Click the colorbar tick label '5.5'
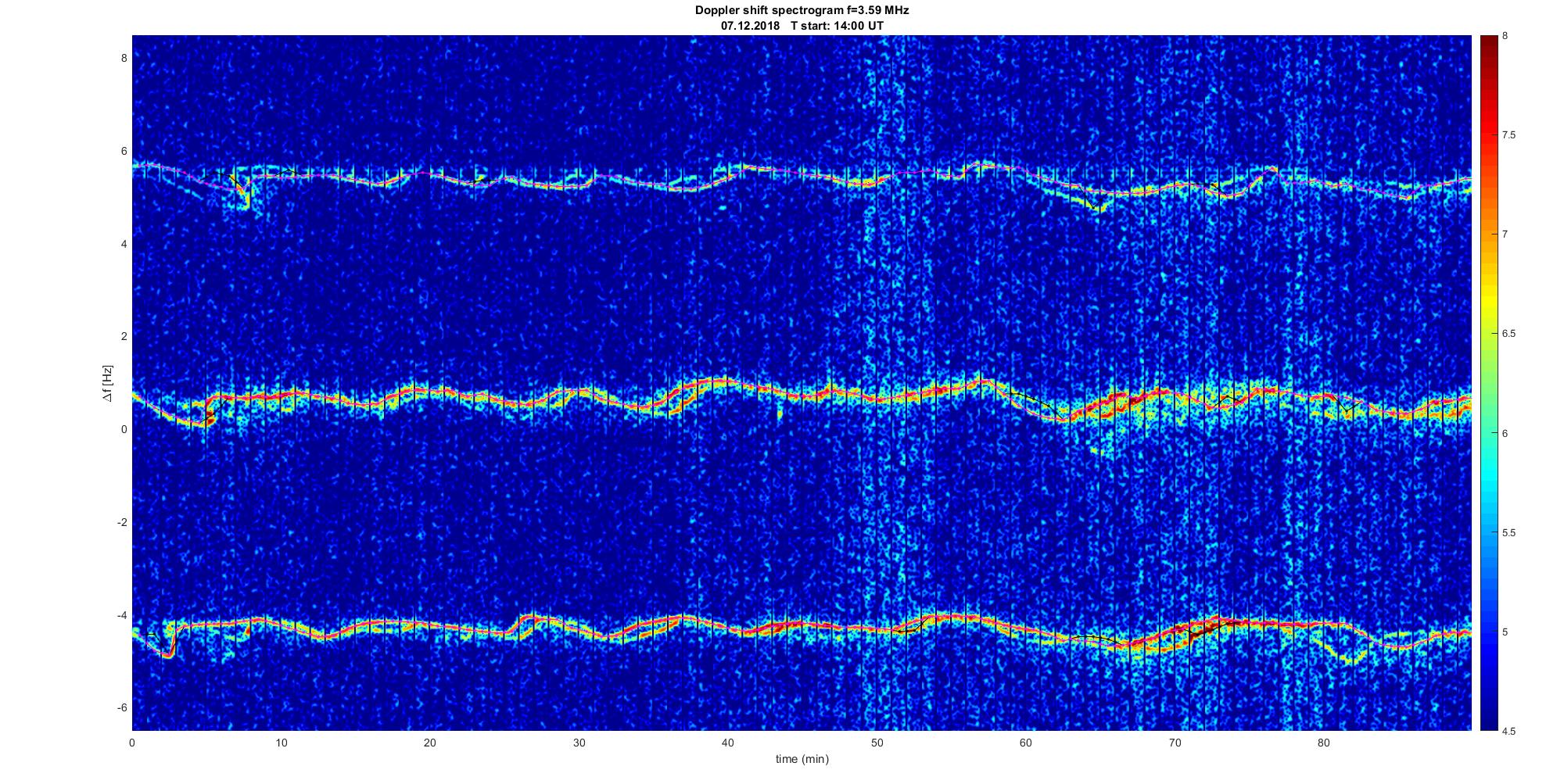 tap(1509, 533)
